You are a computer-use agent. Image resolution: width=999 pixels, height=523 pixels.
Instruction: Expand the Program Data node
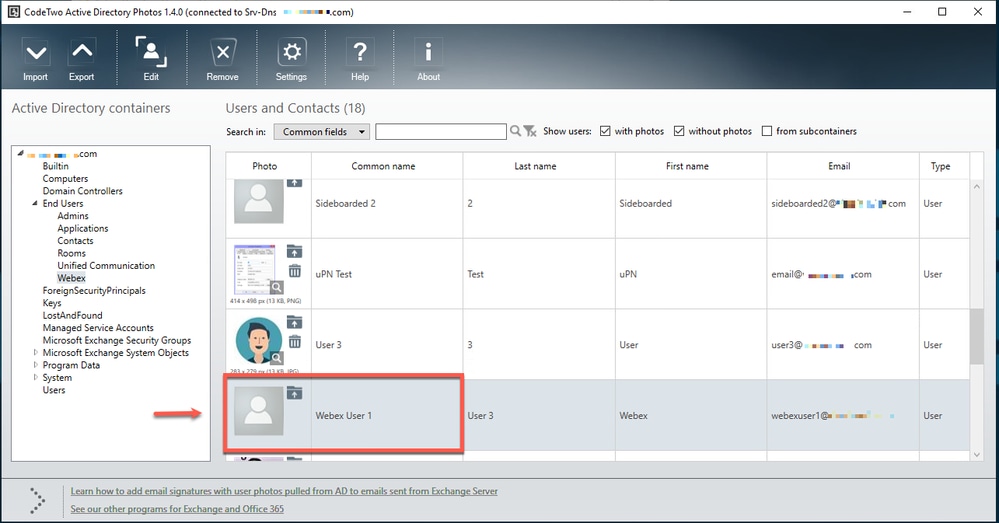pos(36,365)
